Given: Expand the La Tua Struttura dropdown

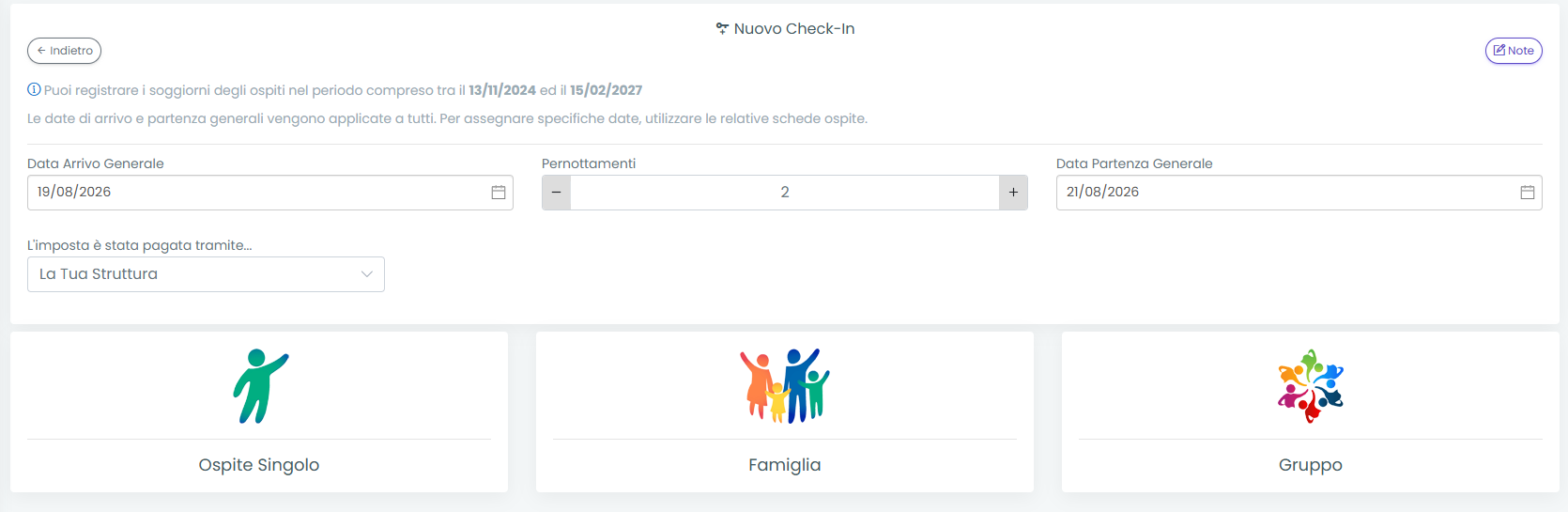Looking at the screenshot, I should tap(206, 274).
